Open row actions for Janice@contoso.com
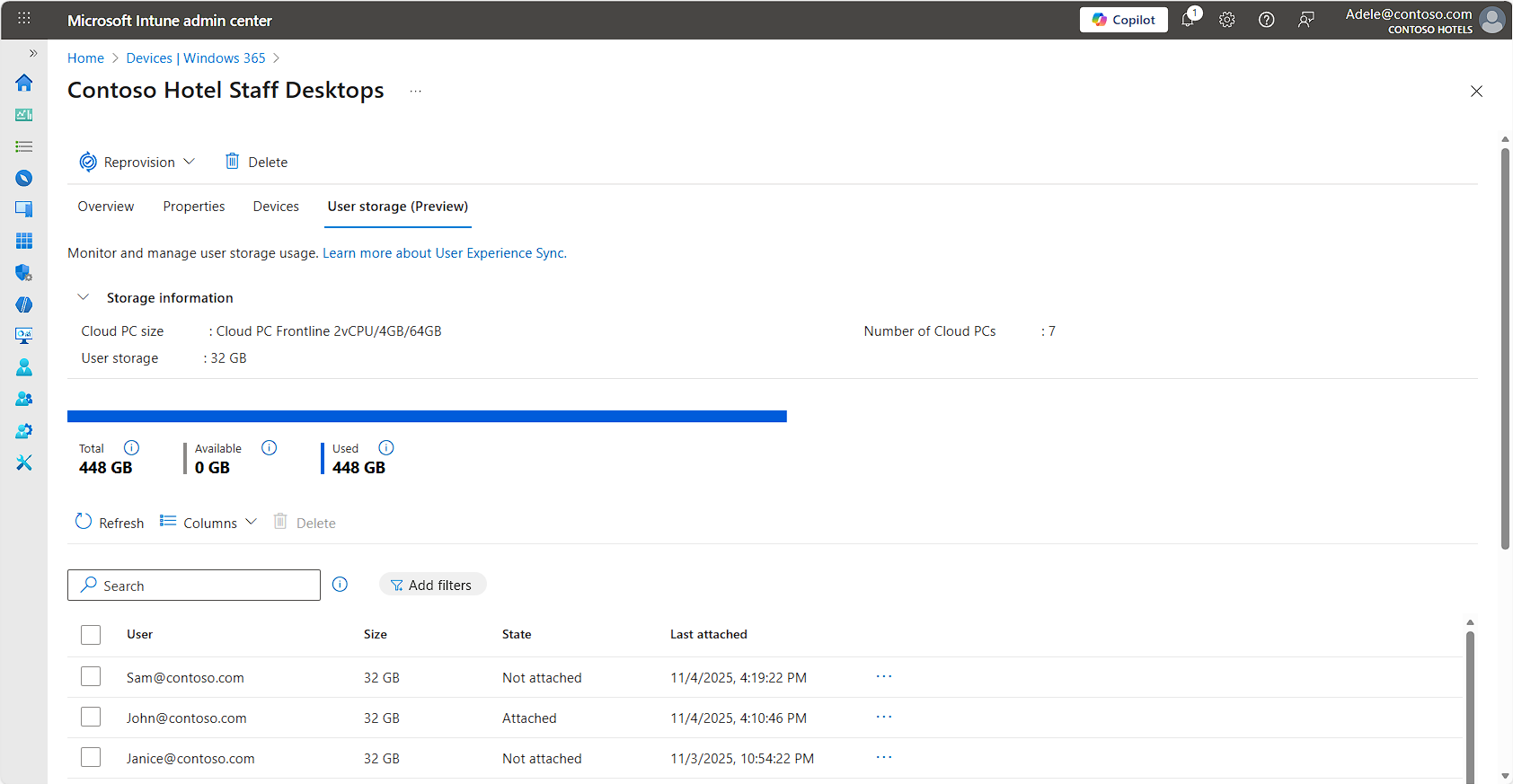 [x=884, y=757]
